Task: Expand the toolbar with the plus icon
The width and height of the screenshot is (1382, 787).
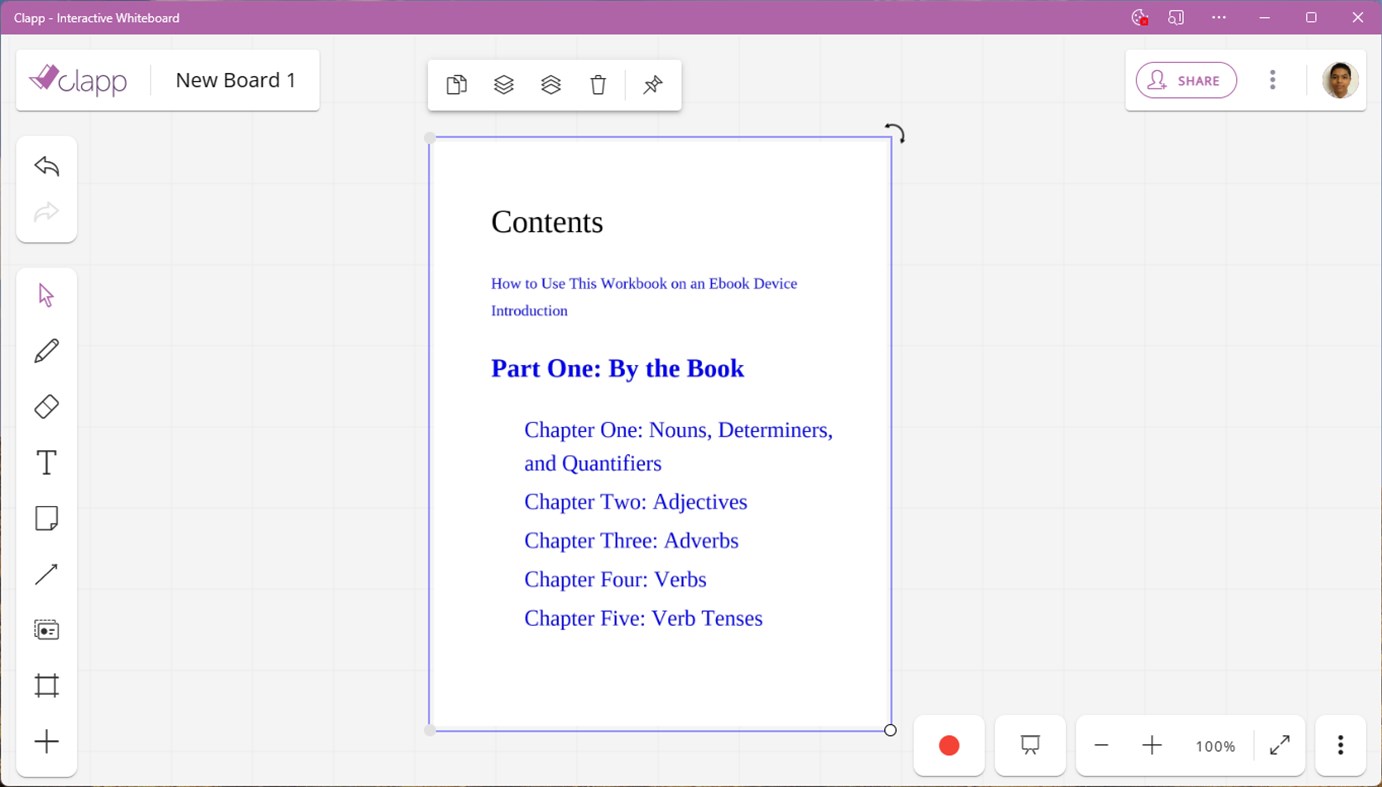Action: [x=46, y=741]
